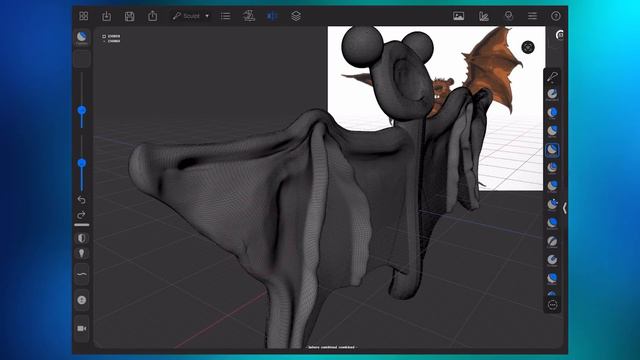The height and width of the screenshot is (360, 640).
Task: Open the help question mark icon
Action: (556, 16)
